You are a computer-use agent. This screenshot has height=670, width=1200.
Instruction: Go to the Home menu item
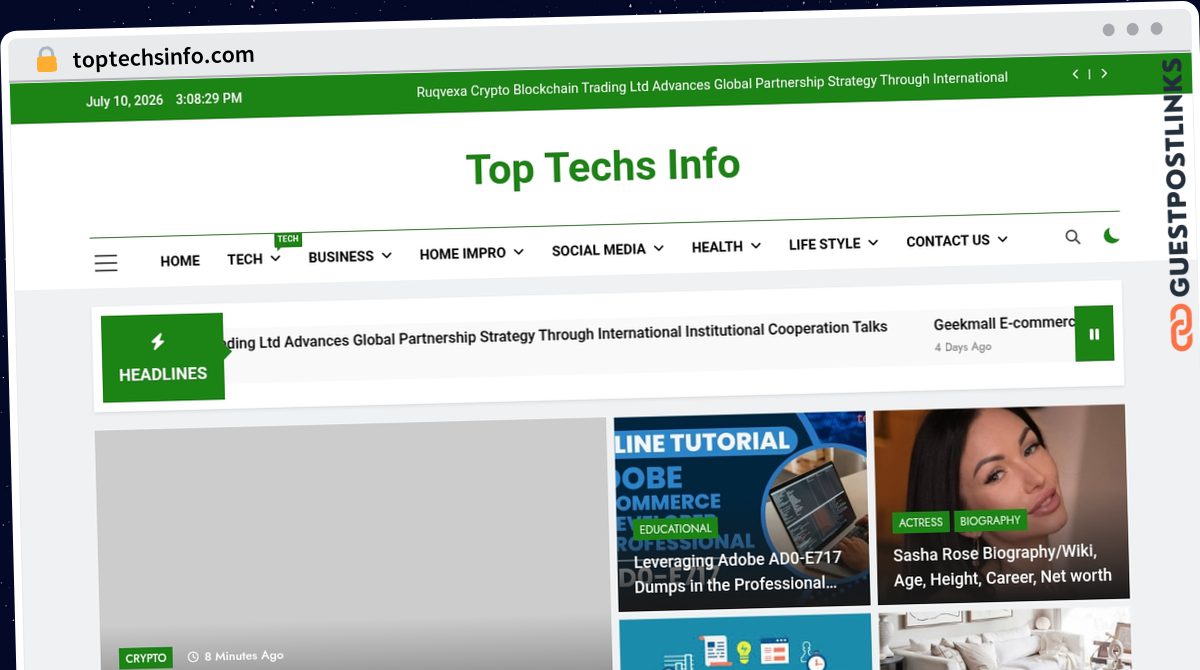(180, 261)
